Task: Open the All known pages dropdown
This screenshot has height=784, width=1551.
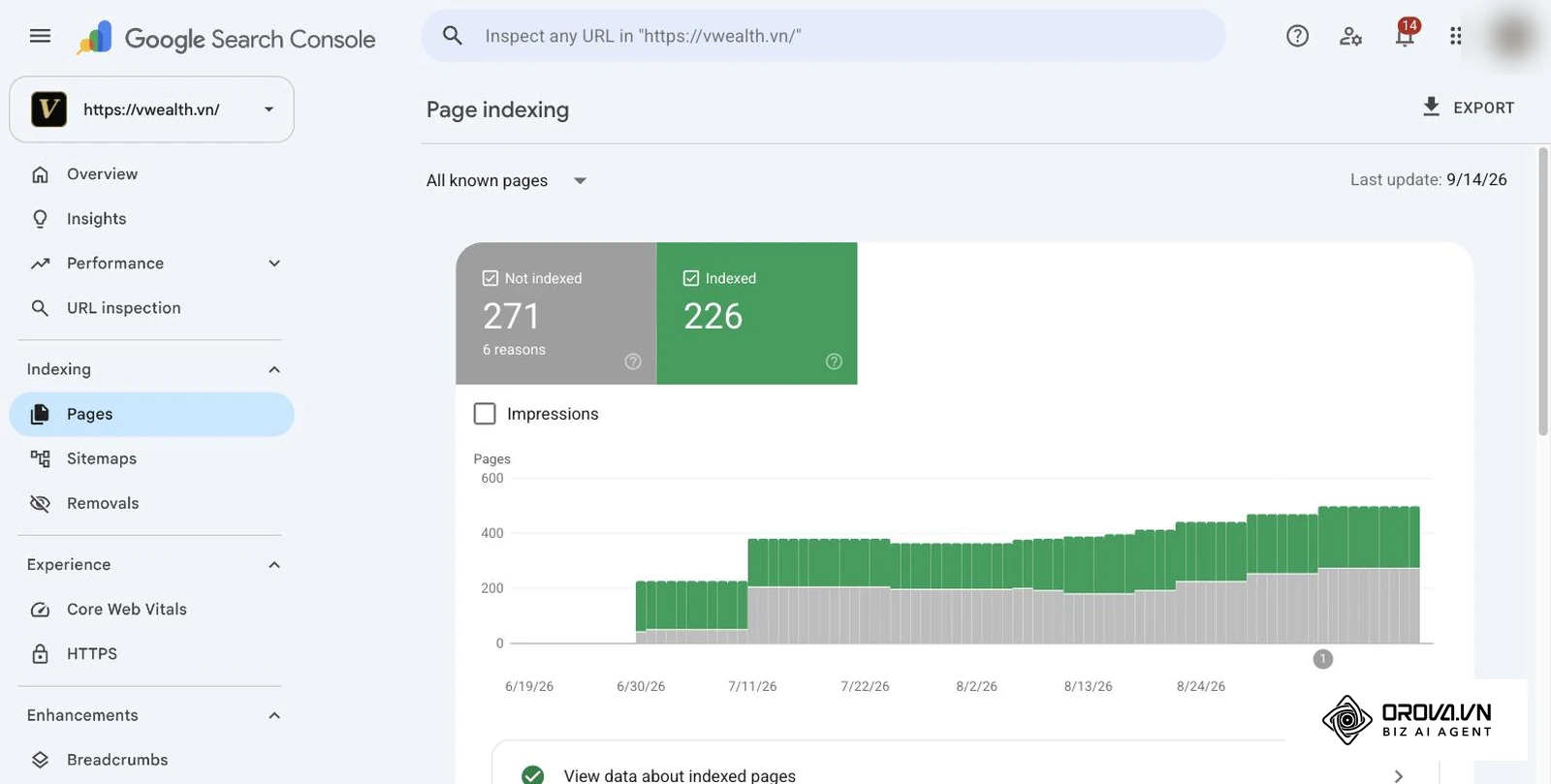Action: click(506, 180)
